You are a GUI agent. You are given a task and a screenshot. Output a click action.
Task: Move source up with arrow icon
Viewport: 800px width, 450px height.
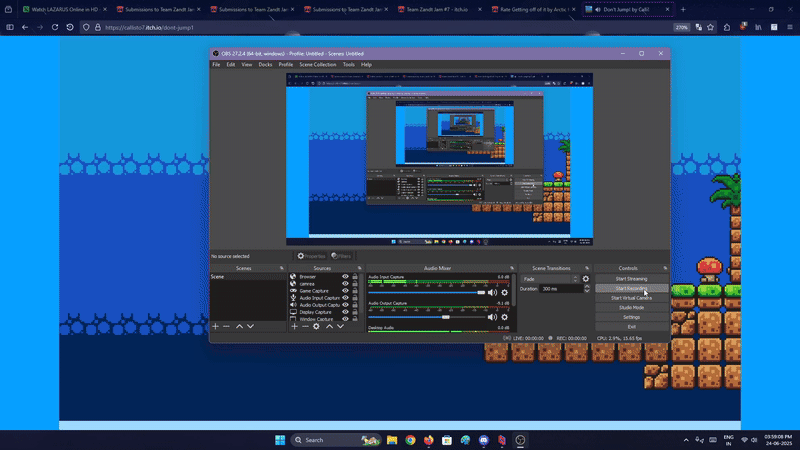tap(329, 326)
